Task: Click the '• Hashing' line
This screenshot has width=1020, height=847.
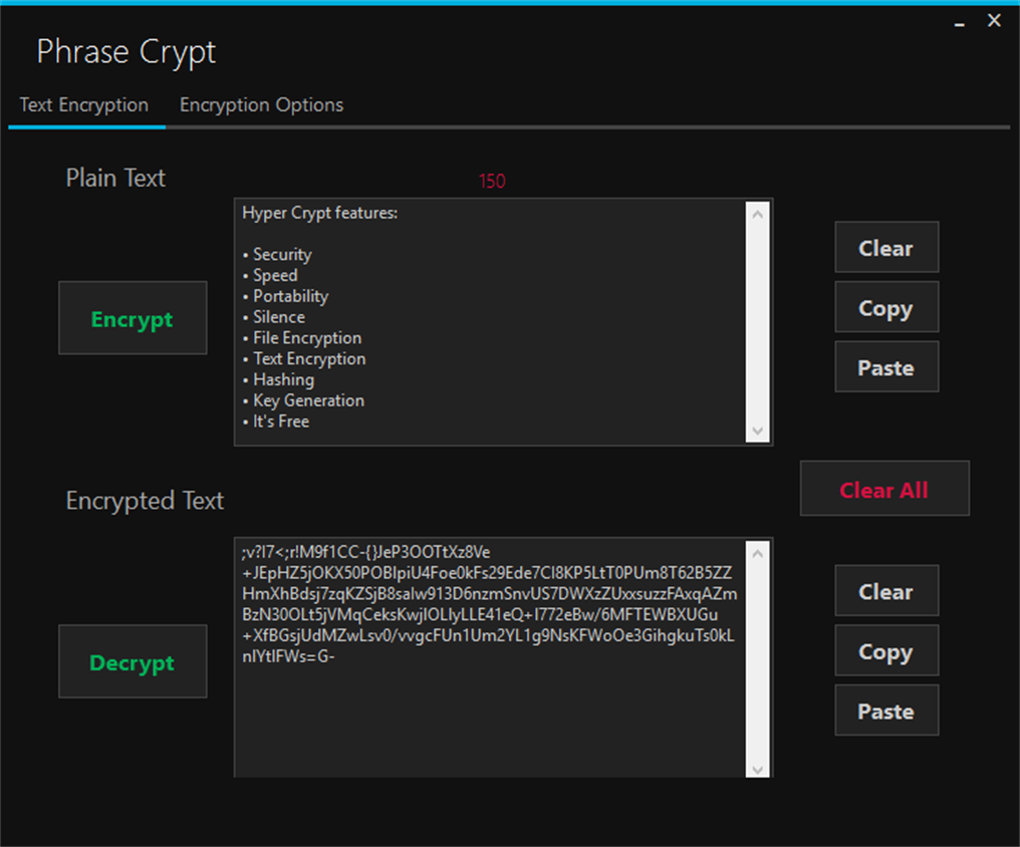Action: tap(278, 379)
